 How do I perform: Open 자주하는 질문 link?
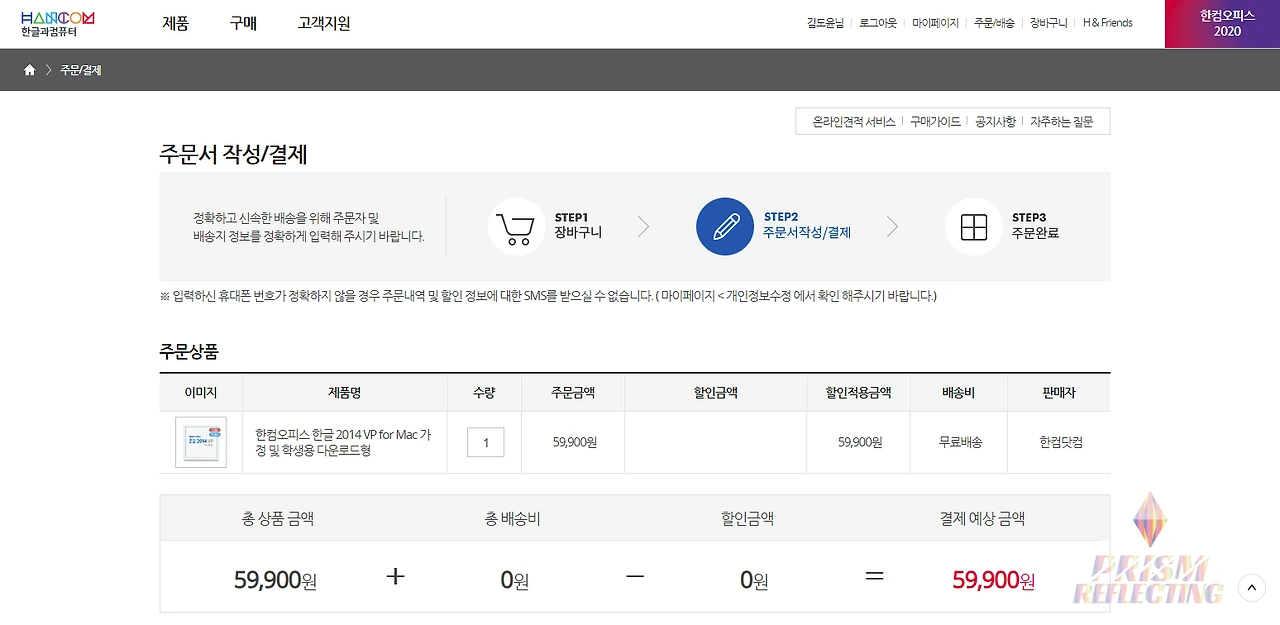1062,121
